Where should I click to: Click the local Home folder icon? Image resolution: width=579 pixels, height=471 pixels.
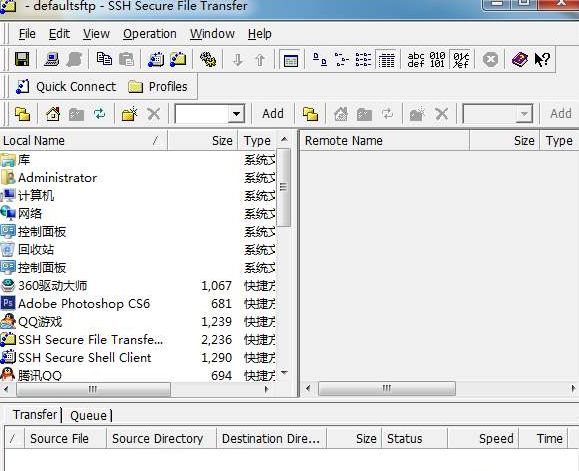pos(53,114)
